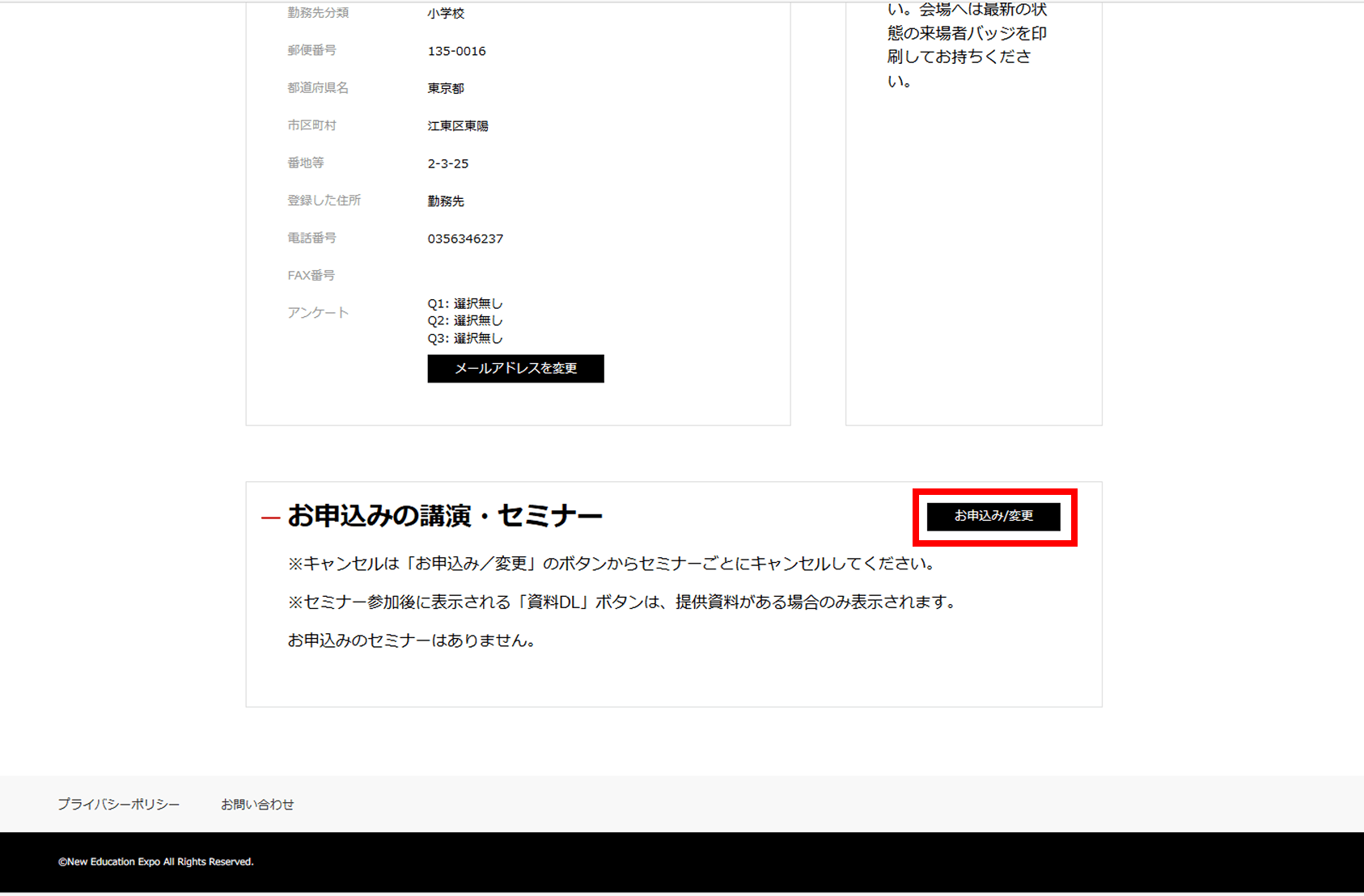This screenshot has height=896, width=1364.
Task: Open the プライバシーポリシー link
Action: click(x=118, y=804)
